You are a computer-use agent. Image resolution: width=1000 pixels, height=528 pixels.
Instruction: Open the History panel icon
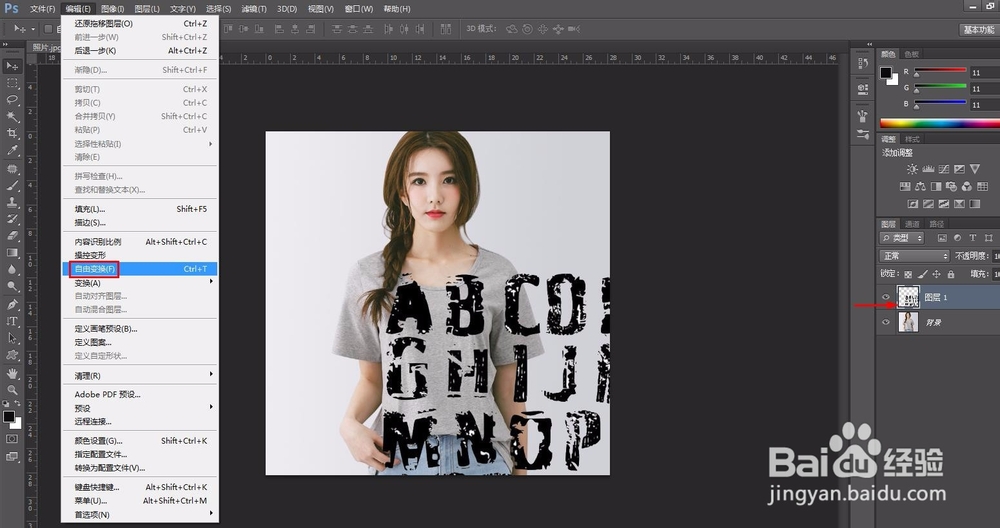tap(863, 64)
